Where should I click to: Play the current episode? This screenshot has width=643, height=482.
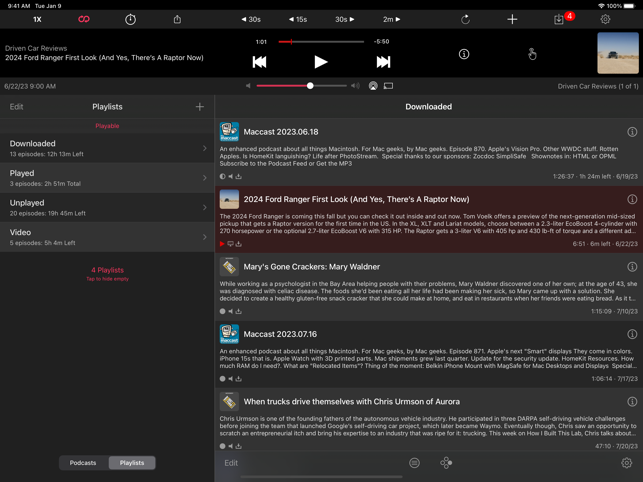click(x=321, y=62)
